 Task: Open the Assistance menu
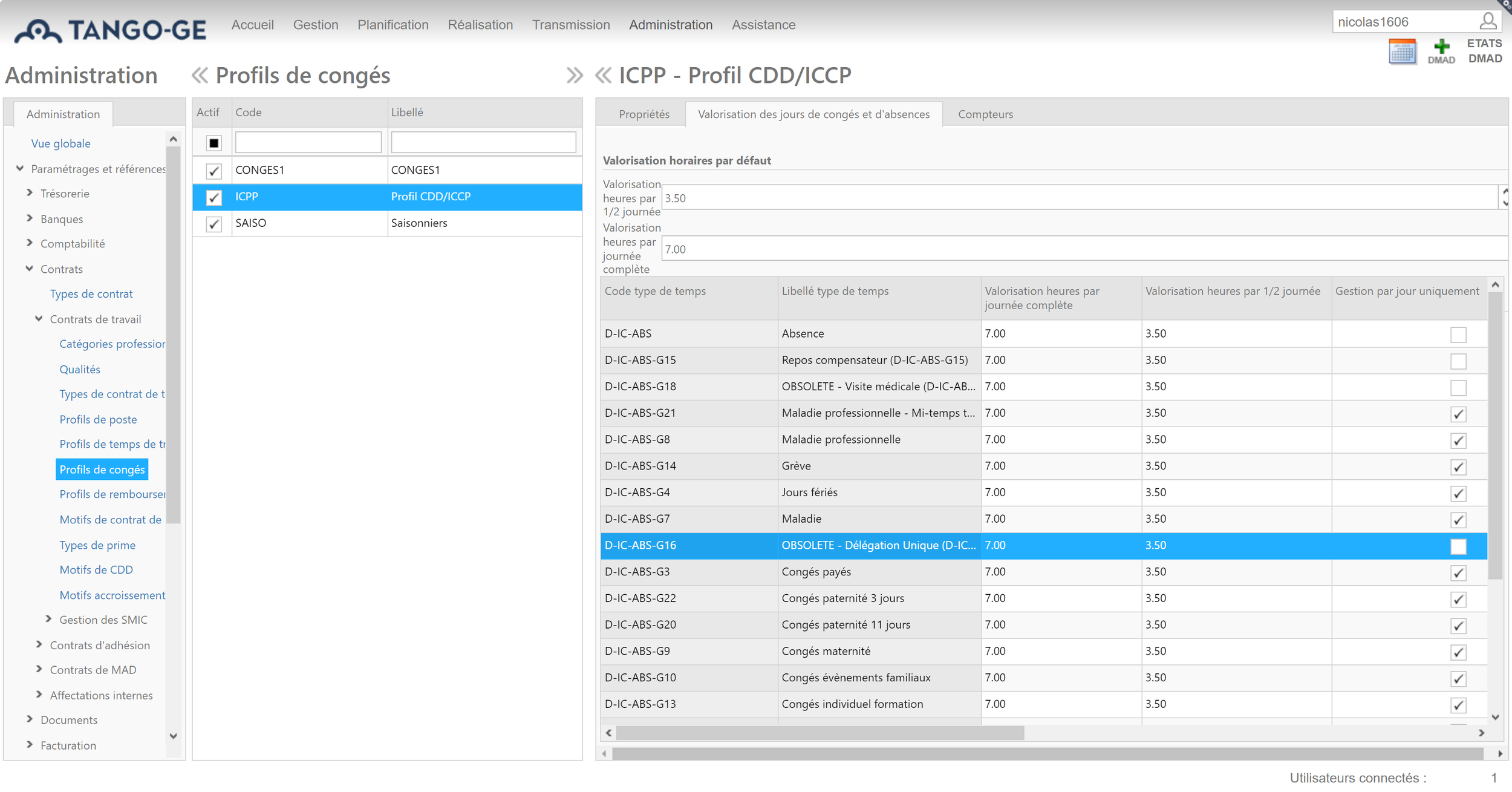(764, 25)
